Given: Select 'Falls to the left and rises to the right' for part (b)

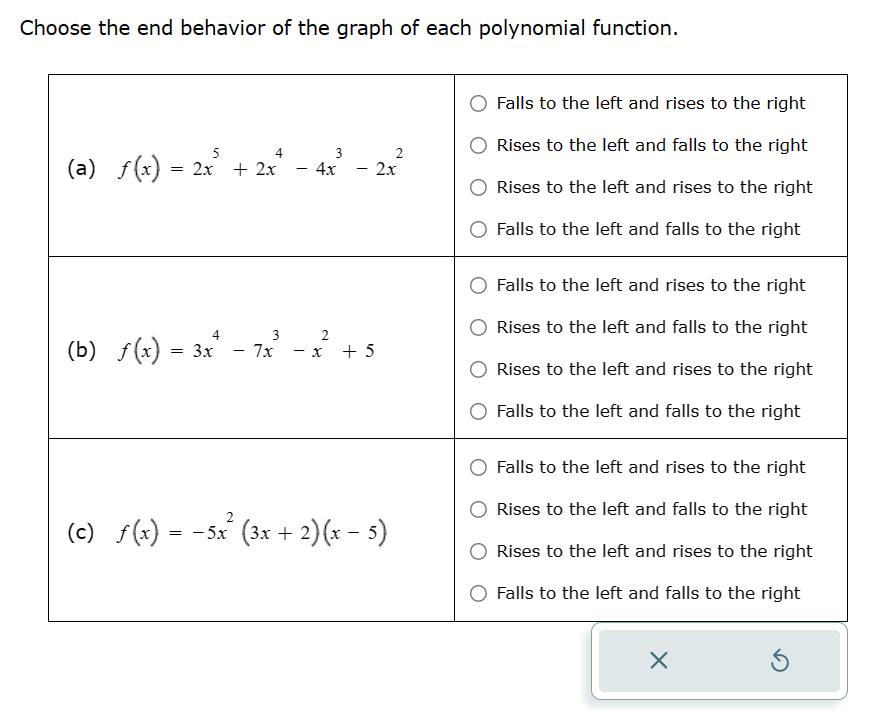Looking at the screenshot, I should 477,285.
